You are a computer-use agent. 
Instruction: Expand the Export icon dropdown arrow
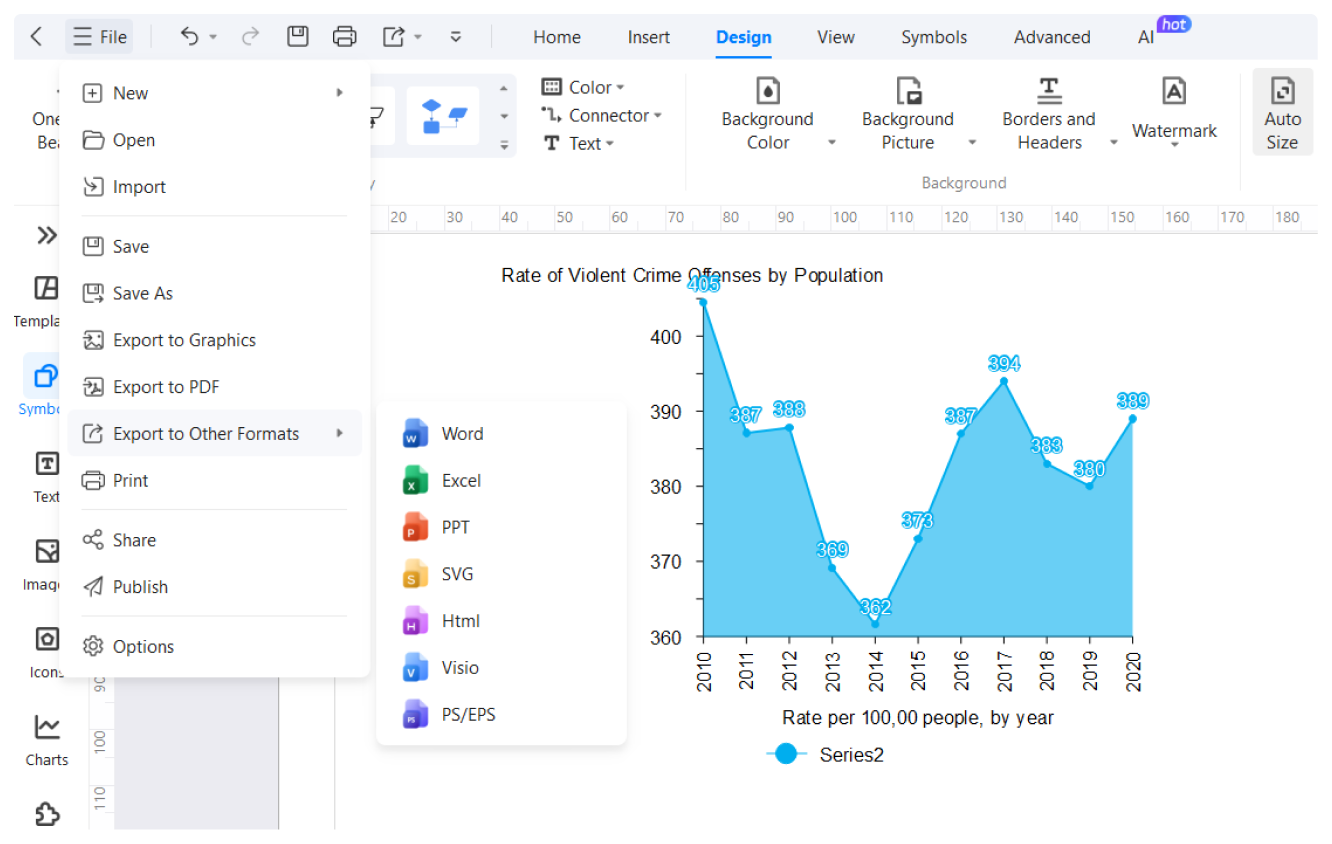coord(418,38)
